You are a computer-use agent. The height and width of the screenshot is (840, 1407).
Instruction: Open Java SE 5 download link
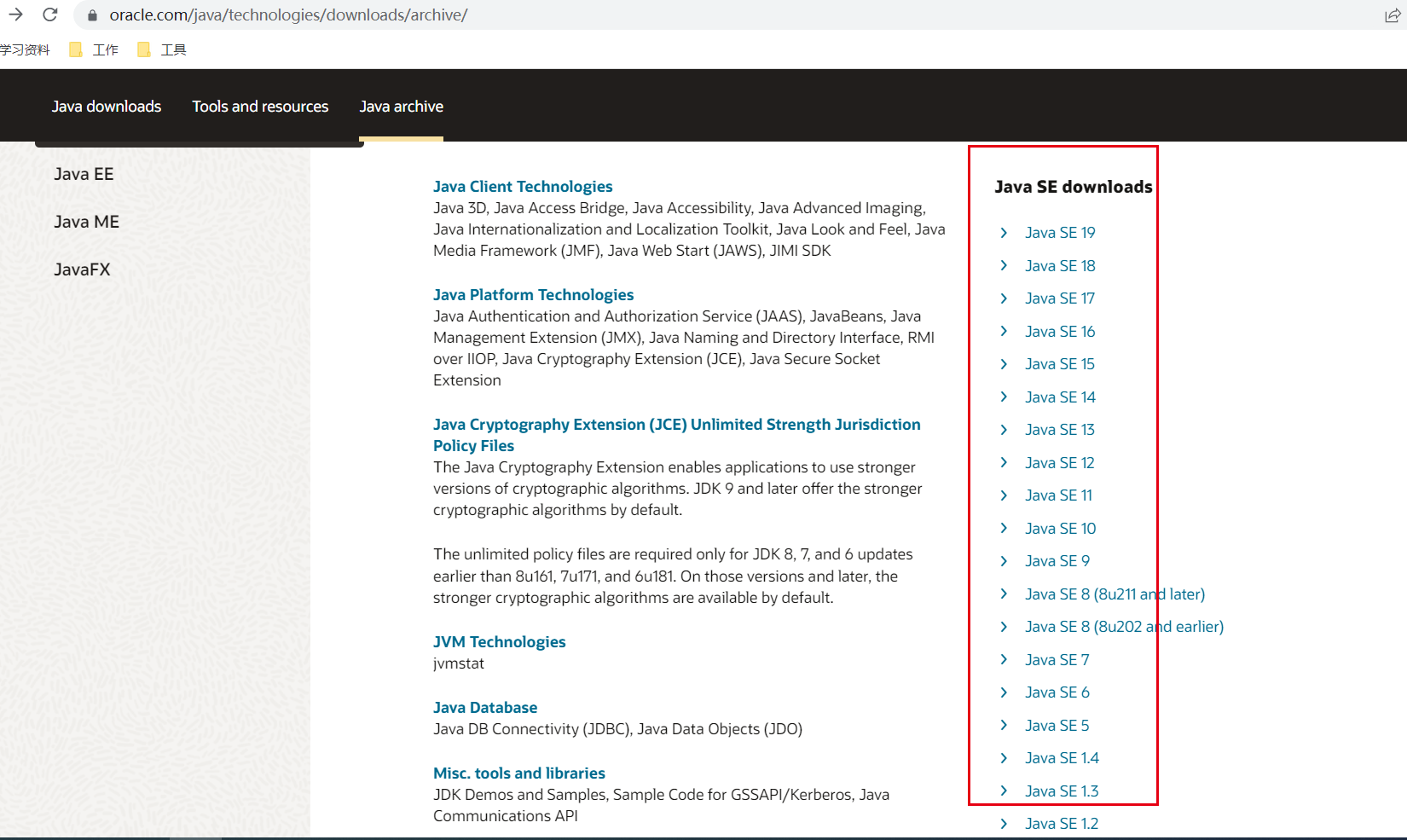click(1057, 726)
